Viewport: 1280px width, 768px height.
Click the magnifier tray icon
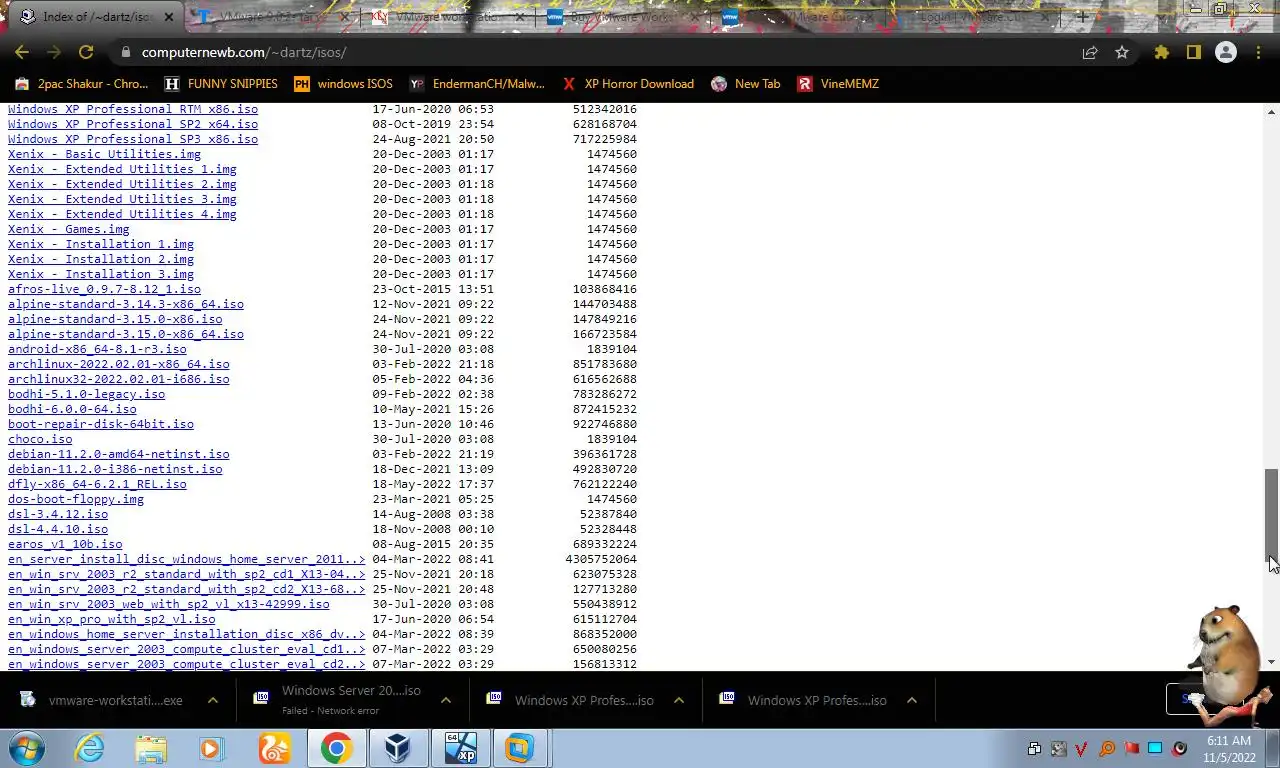click(1107, 748)
